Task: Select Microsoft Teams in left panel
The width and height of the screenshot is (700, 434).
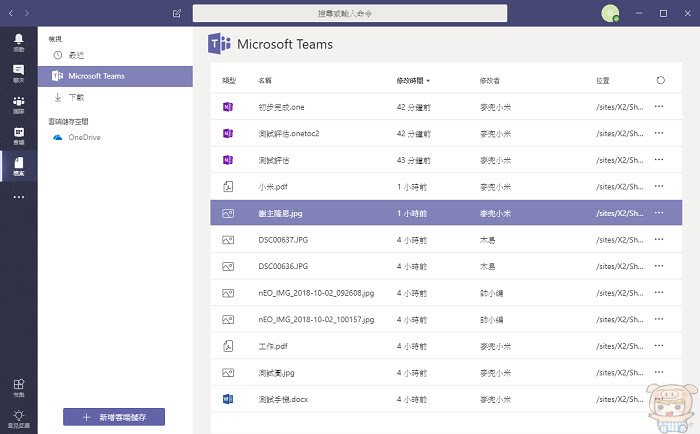Action: click(115, 76)
